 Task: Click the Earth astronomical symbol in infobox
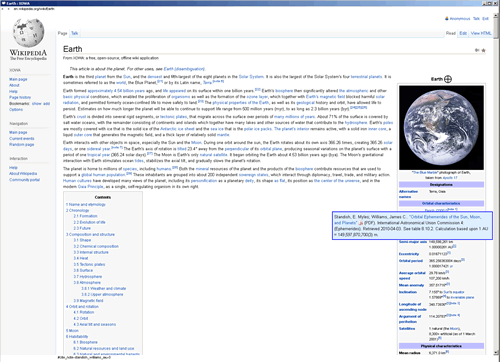(x=448, y=79)
